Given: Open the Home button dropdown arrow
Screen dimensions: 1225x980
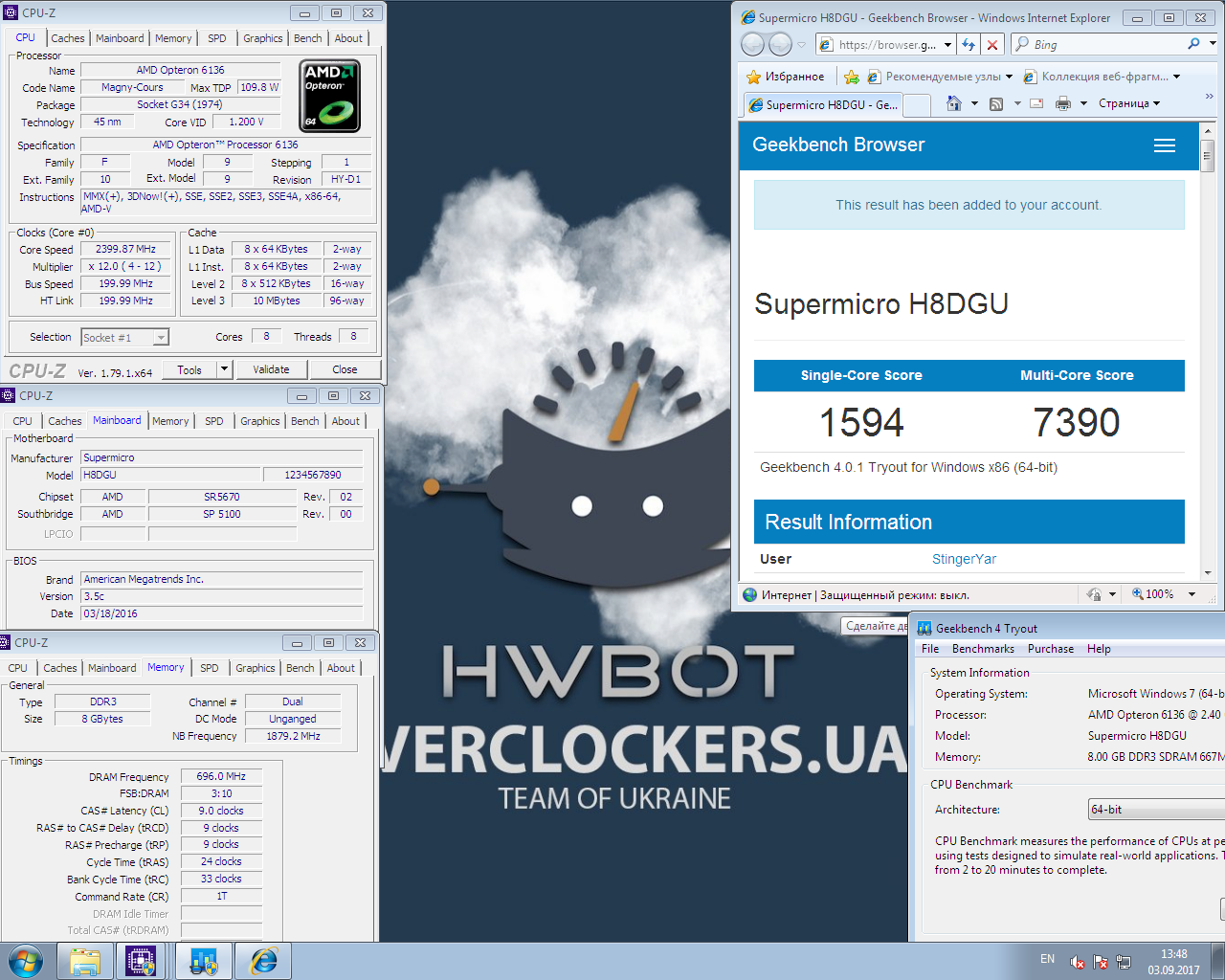Looking at the screenshot, I should pyautogui.click(x=974, y=103).
